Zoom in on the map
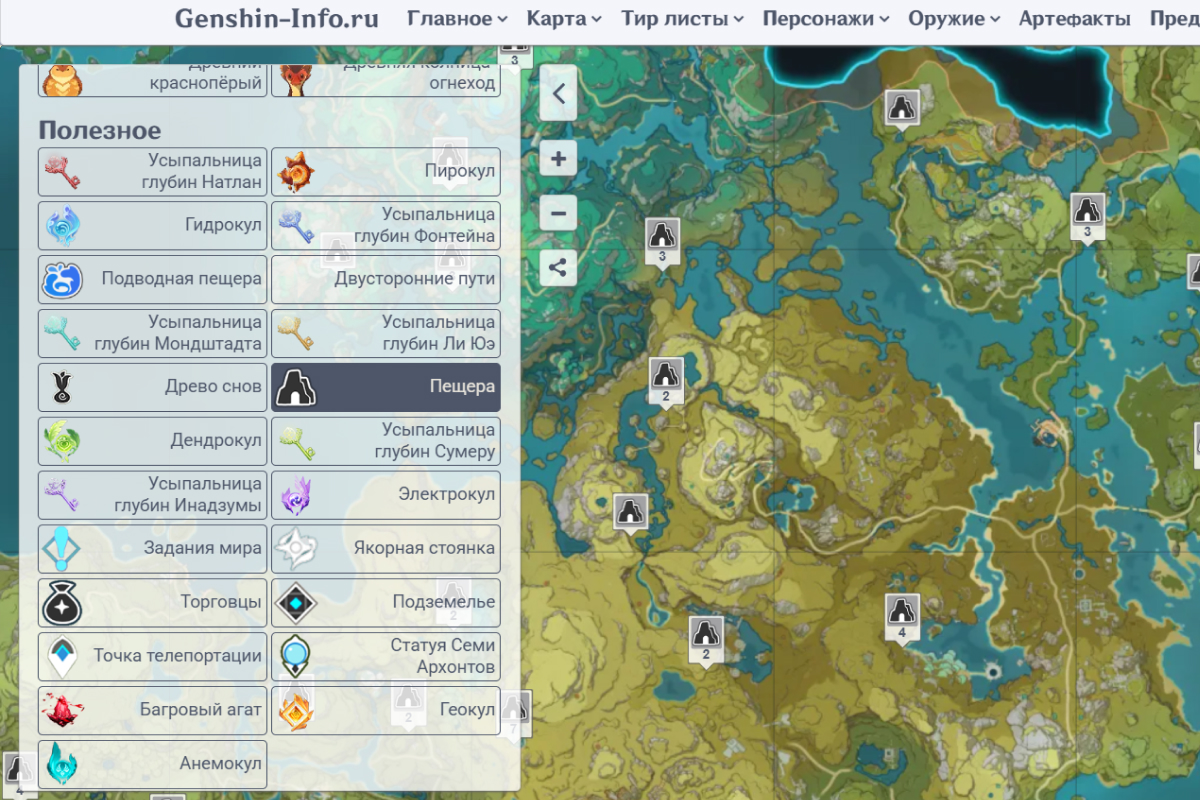 pos(558,159)
